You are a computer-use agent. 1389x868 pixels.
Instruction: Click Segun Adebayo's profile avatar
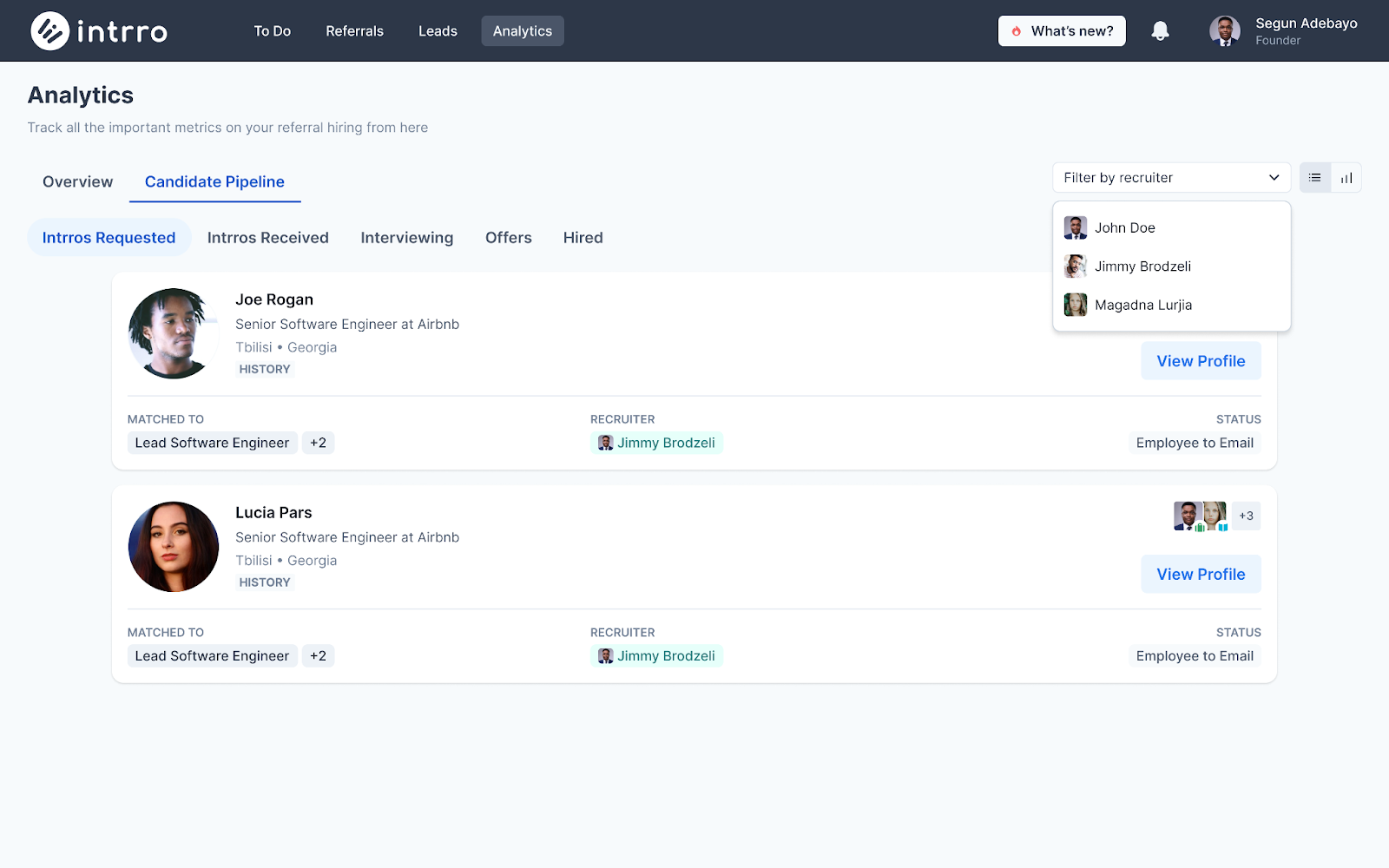point(1225,31)
